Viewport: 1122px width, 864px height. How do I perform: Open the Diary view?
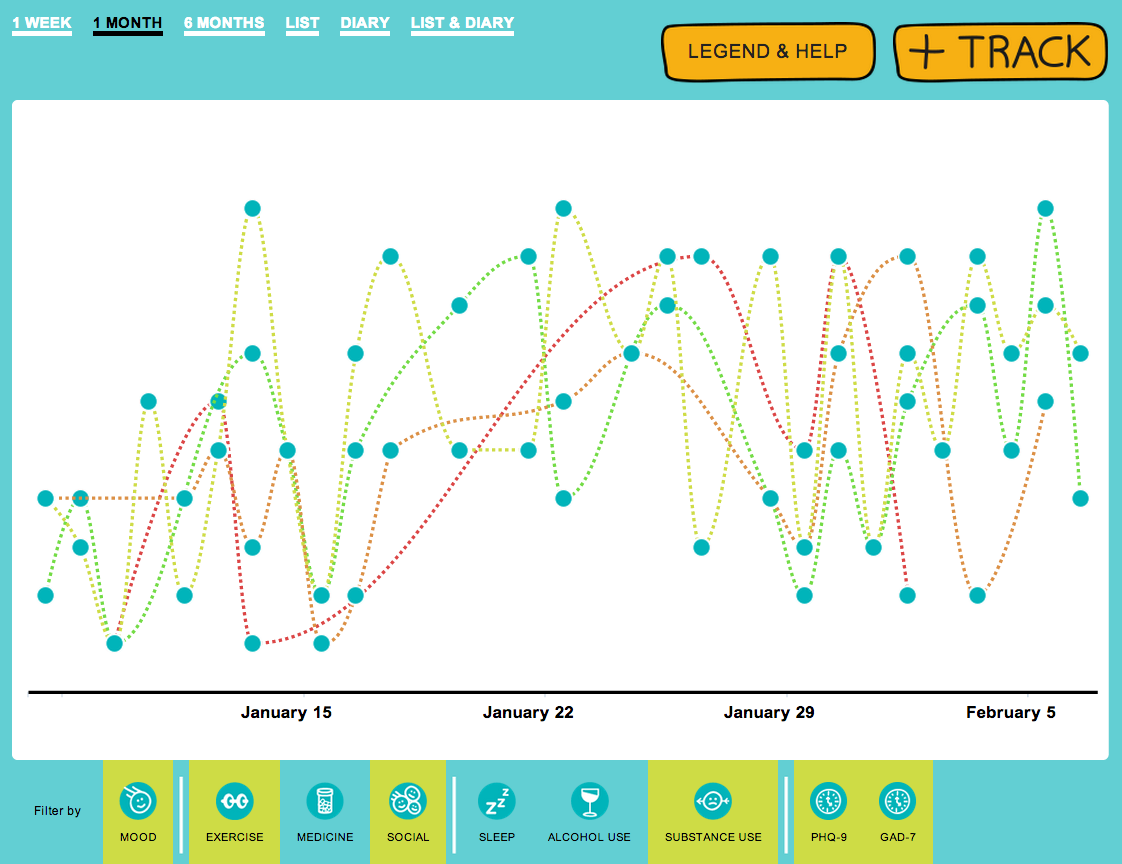click(365, 23)
